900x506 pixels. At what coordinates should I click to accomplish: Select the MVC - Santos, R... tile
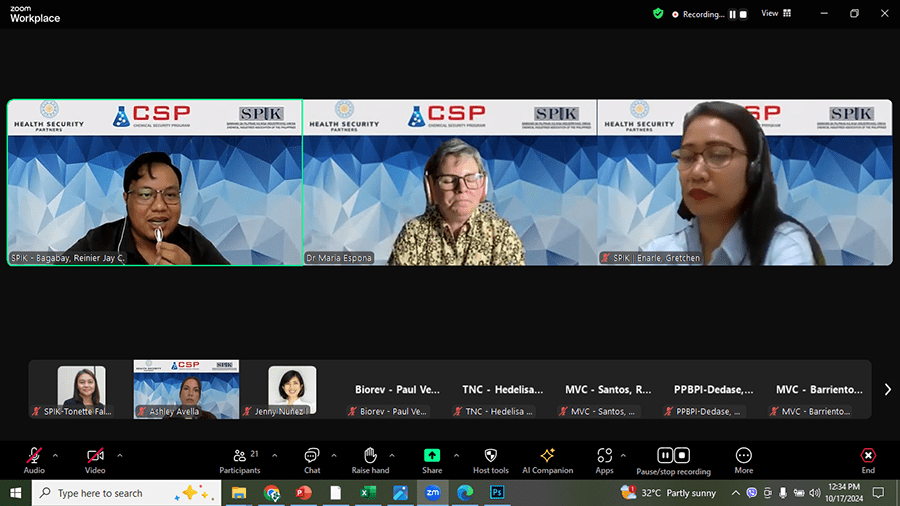tap(608, 390)
